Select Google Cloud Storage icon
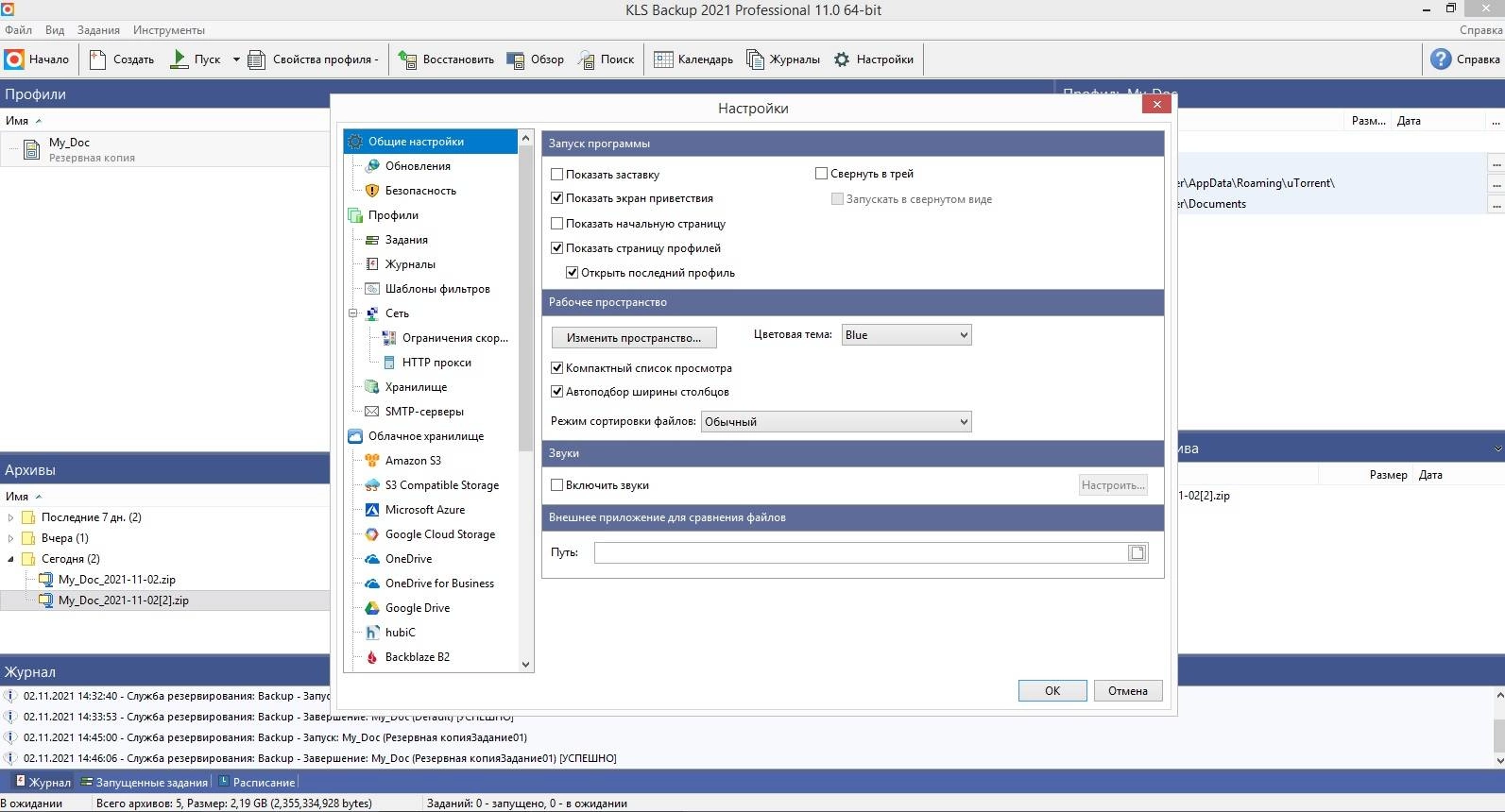The image size is (1505, 812). 372,534
